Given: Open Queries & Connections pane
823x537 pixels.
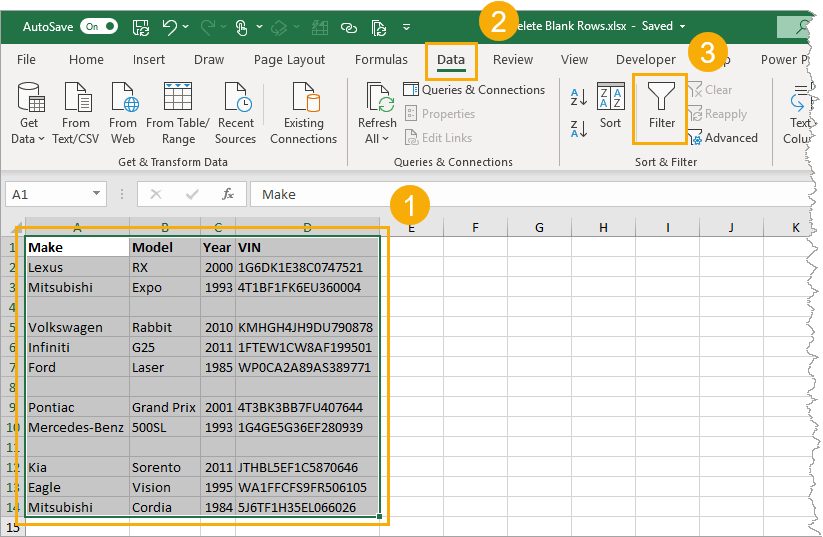Looking at the screenshot, I should click(474, 90).
